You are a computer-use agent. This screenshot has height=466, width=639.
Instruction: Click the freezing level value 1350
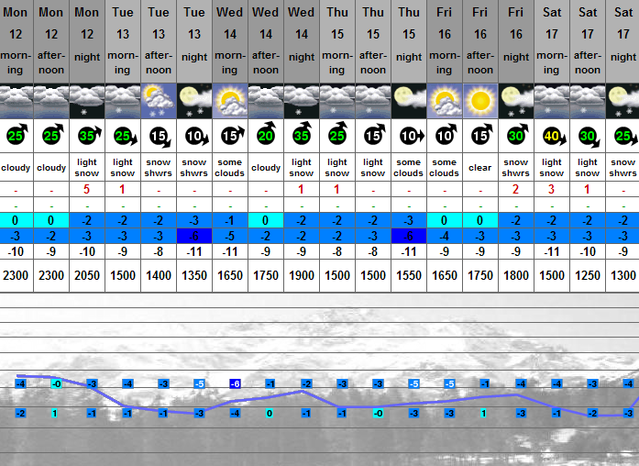click(194, 276)
